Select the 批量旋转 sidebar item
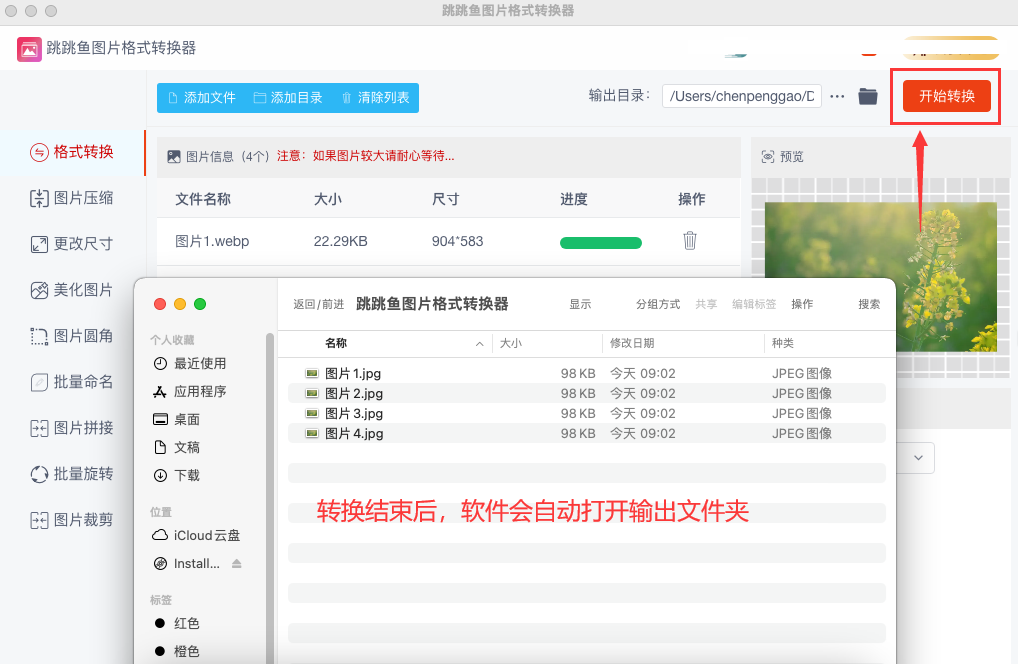The image size is (1018, 664). click(x=72, y=474)
